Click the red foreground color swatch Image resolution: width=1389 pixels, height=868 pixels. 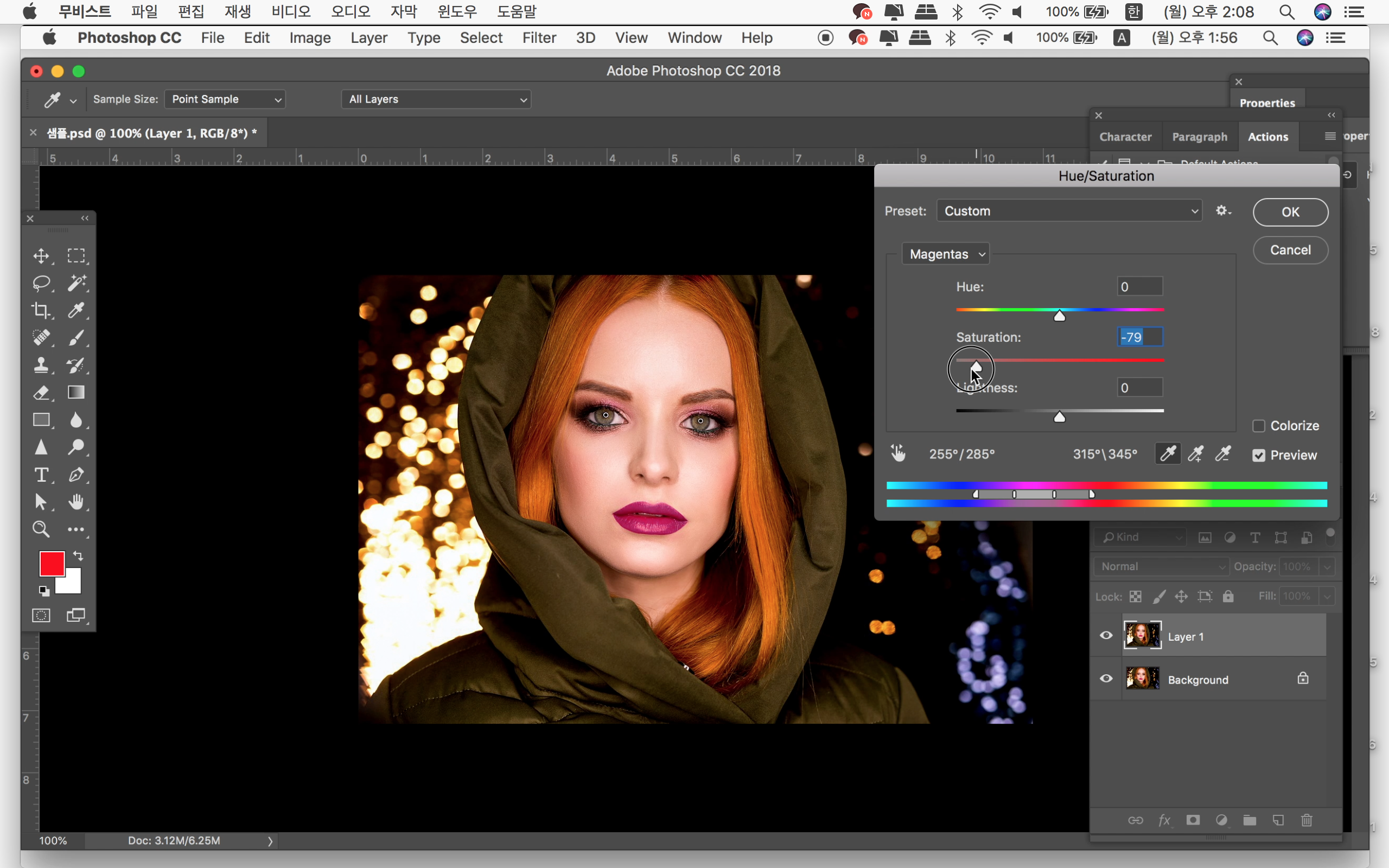point(51,563)
